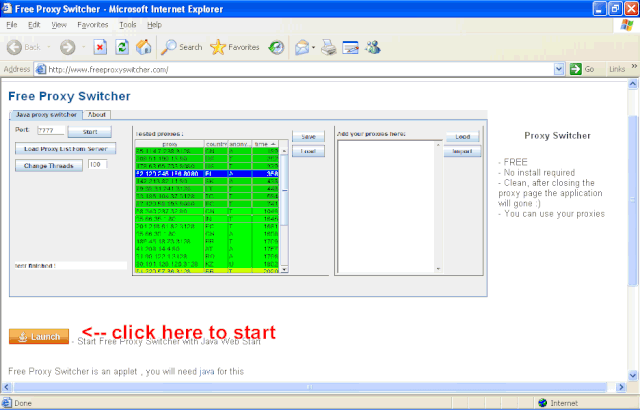Open the Tools menu

pyautogui.click(x=128, y=25)
